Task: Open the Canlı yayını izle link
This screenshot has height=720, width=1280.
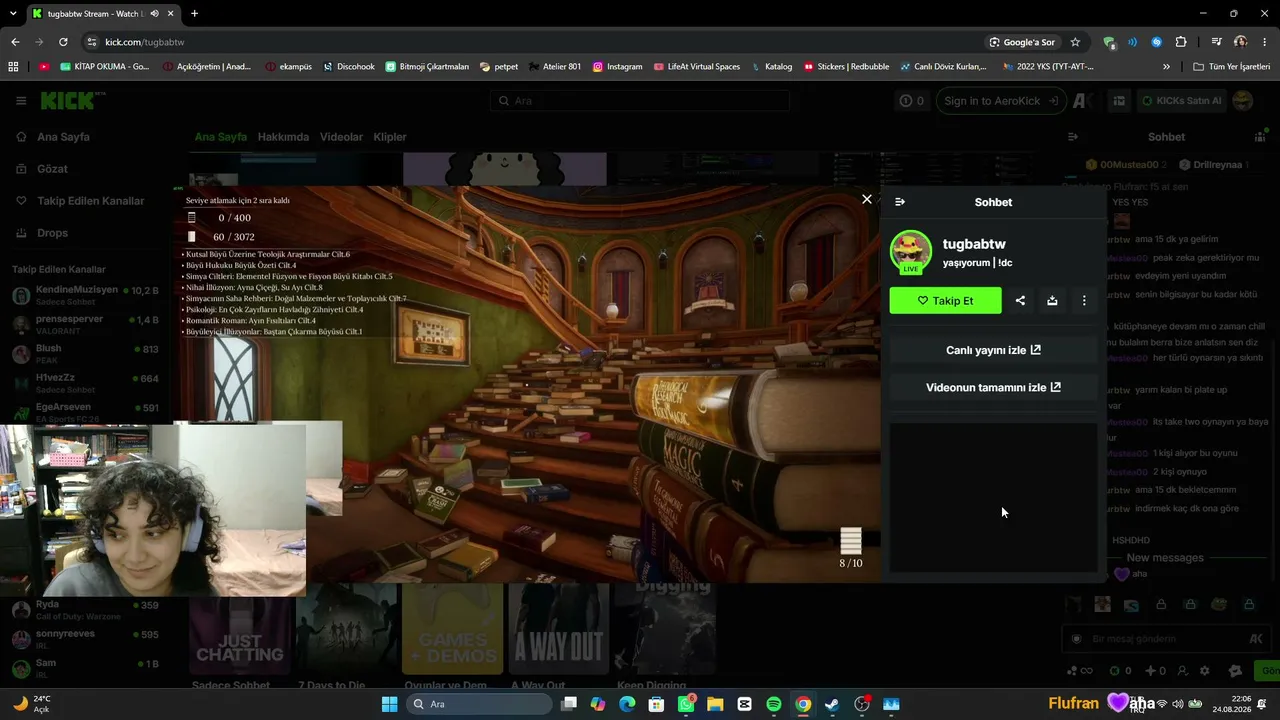Action: (x=993, y=350)
